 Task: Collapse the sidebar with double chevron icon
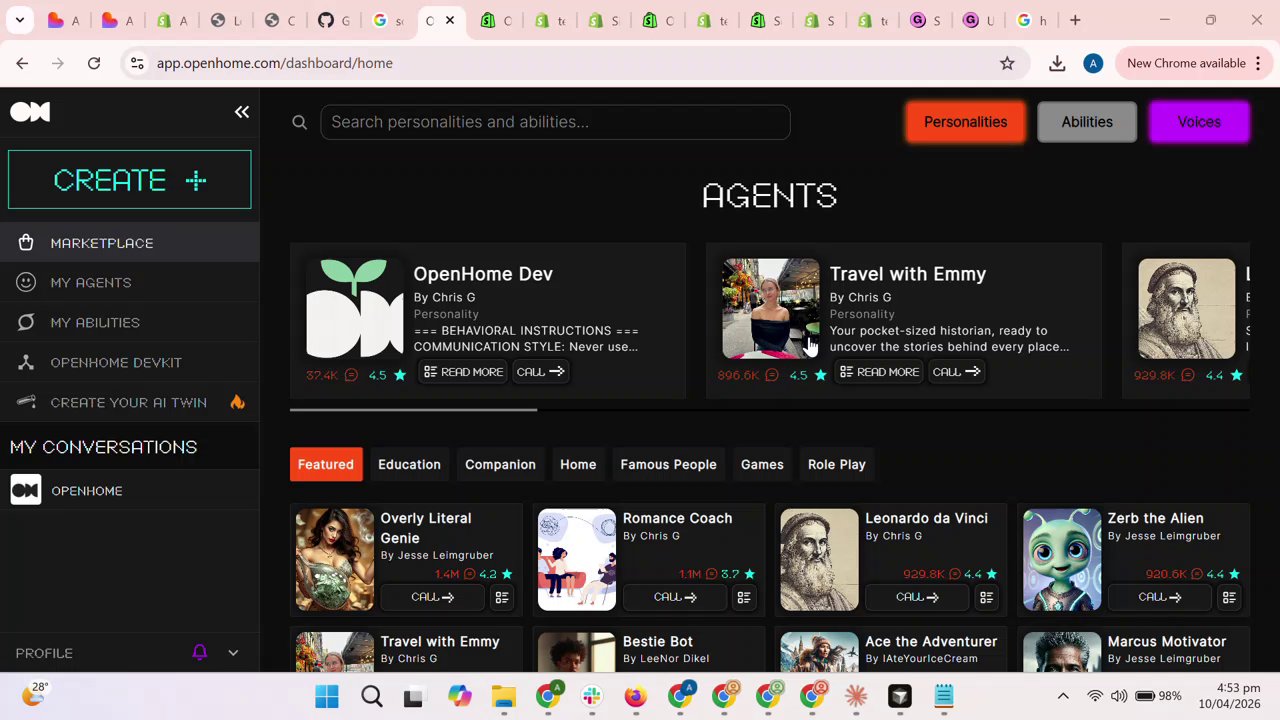[241, 112]
